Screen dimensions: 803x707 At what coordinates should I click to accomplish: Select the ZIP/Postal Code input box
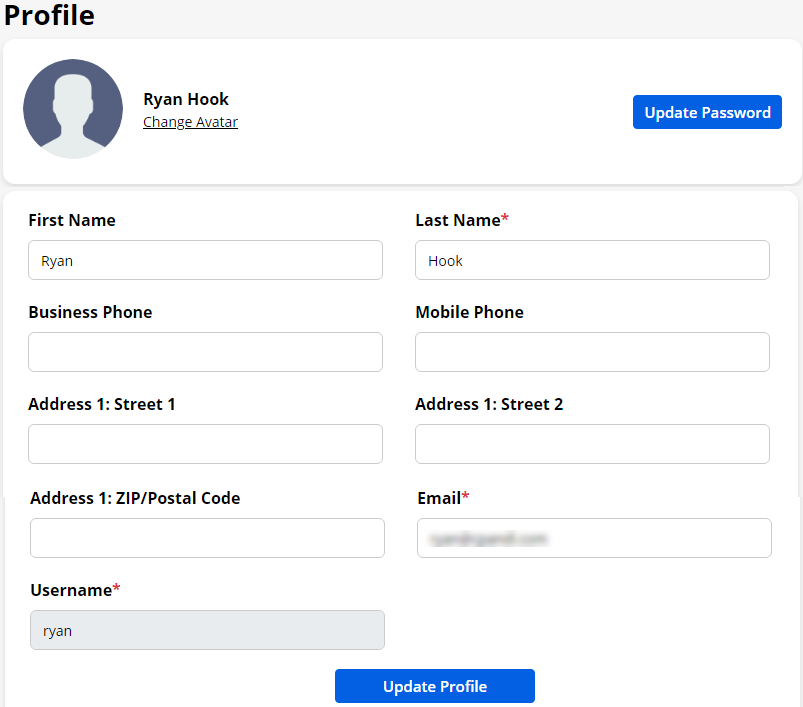click(x=207, y=538)
